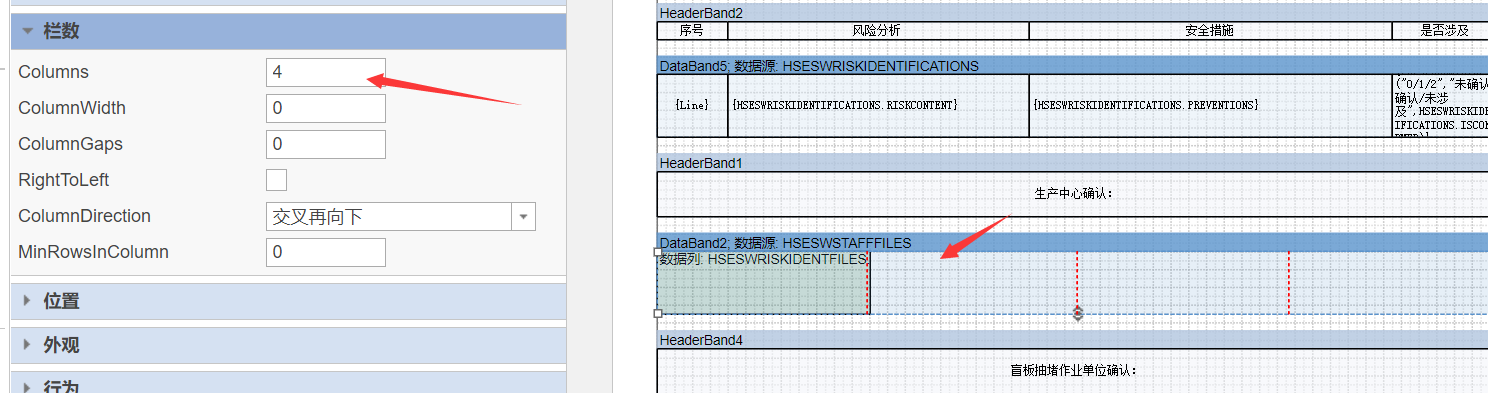Select the DataBand2 band header
The image size is (1488, 393).
(1072, 243)
